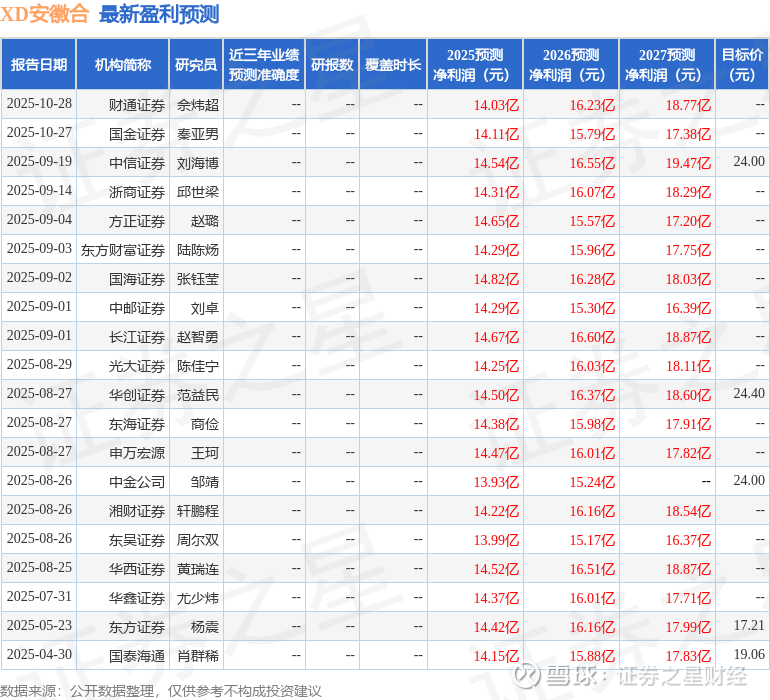Click the 13.93亿 profit value
Image resolution: width=770 pixels, height=700 pixels.
pyautogui.click(x=496, y=481)
